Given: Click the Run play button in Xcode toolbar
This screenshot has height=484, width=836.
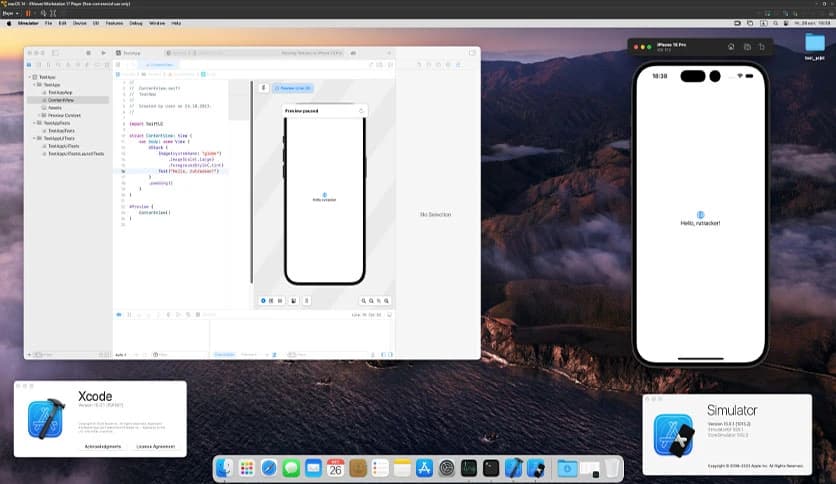Looking at the screenshot, I should [x=103, y=53].
